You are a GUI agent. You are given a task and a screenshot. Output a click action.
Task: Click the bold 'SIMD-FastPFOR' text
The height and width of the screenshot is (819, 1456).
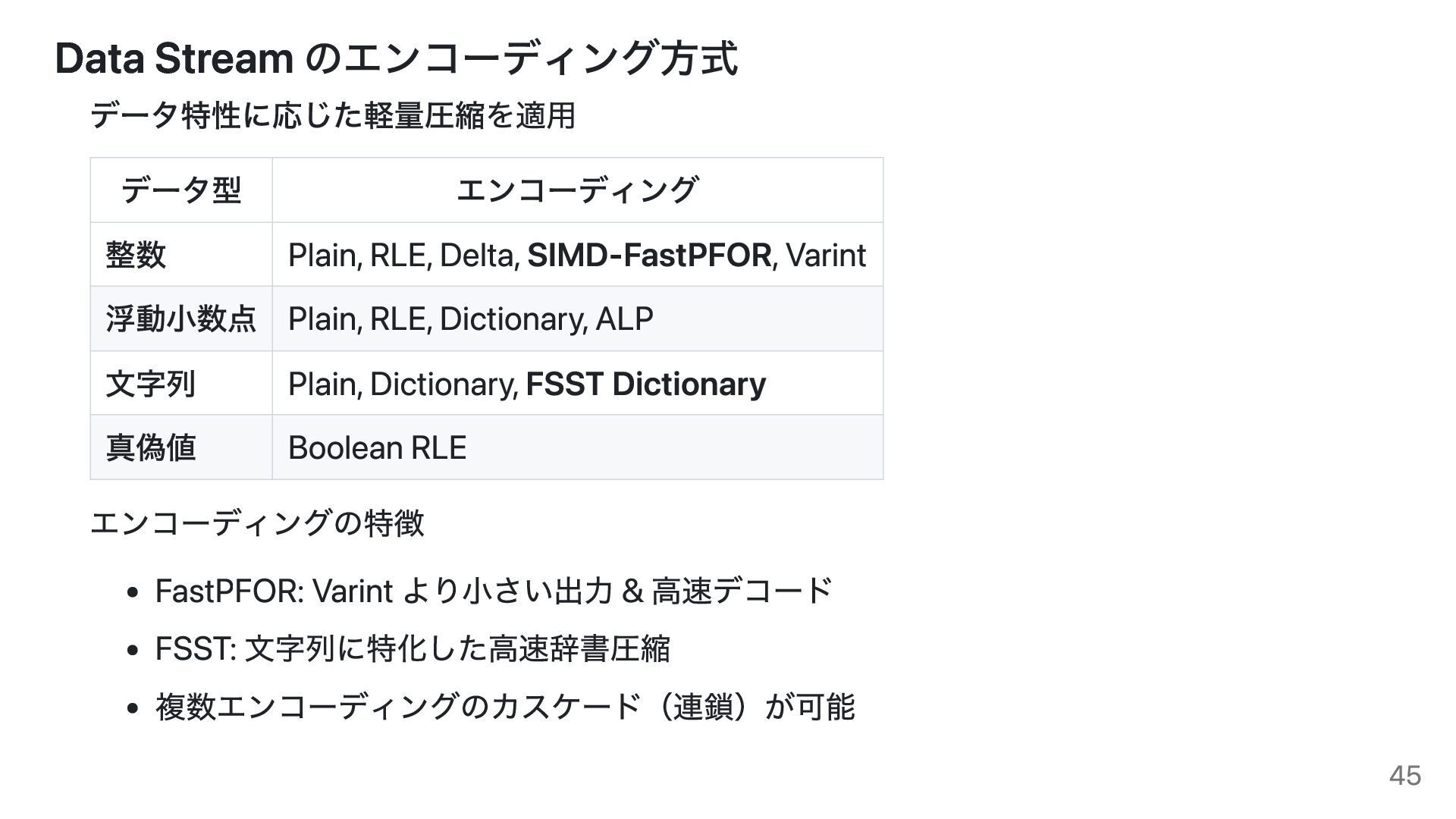(649, 256)
